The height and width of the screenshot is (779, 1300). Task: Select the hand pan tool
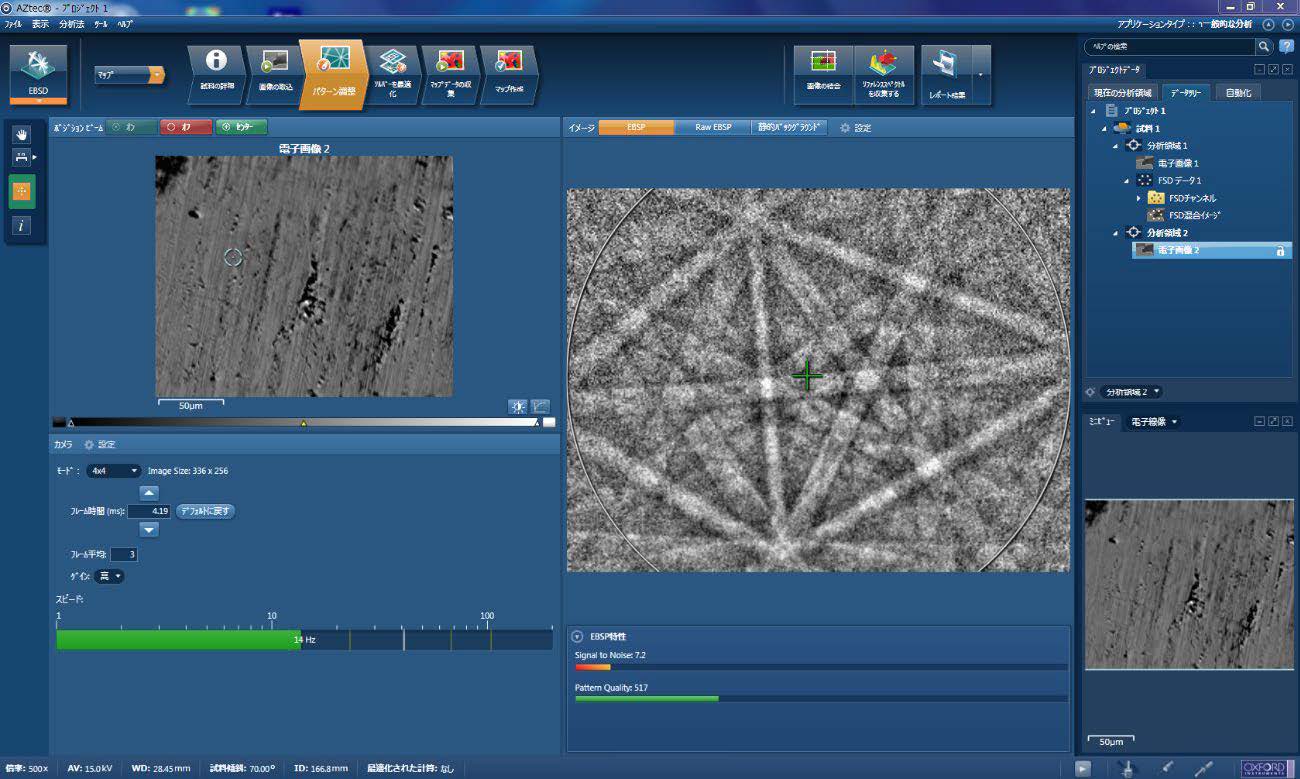[x=21, y=134]
